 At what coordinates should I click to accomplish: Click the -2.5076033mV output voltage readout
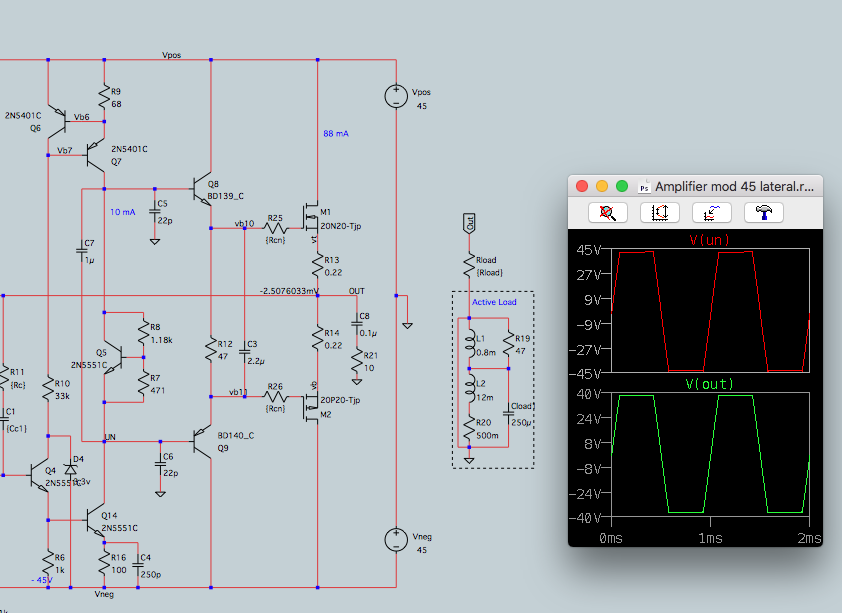pyautogui.click(x=289, y=291)
